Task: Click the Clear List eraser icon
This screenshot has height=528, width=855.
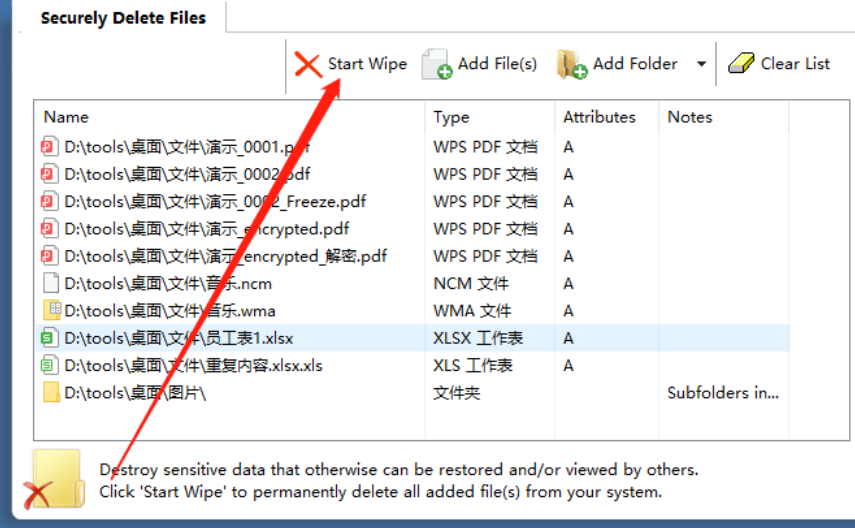Action: (741, 63)
